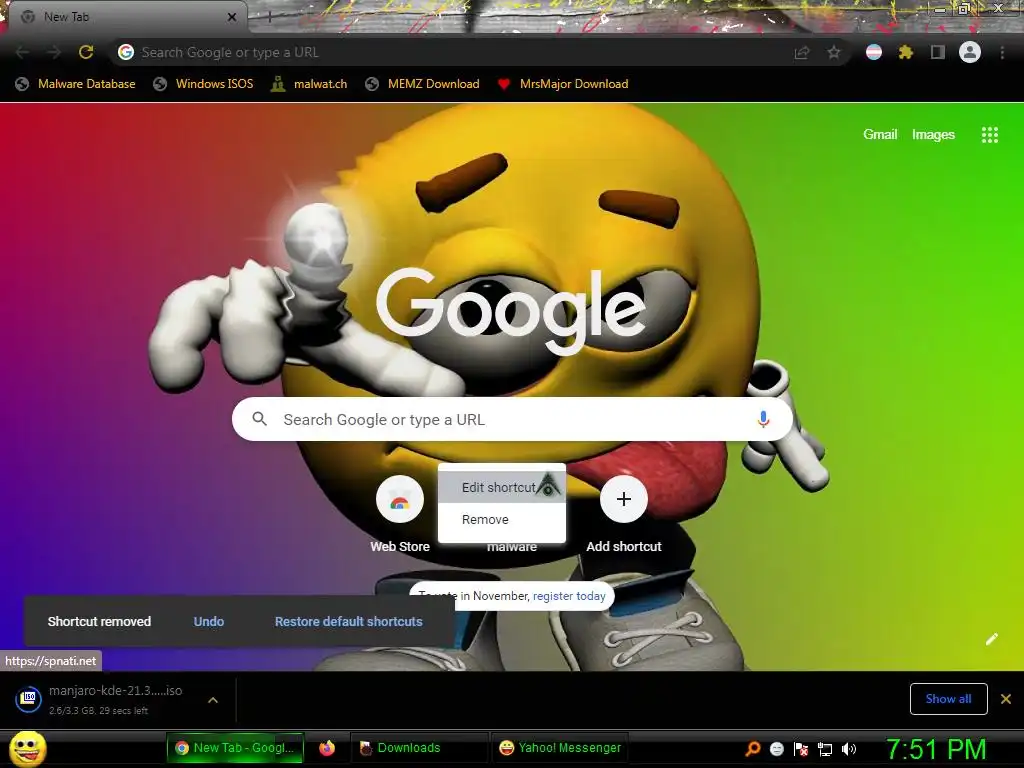Click the share page icon in address bar
This screenshot has width=1024, height=768.
coord(802,52)
